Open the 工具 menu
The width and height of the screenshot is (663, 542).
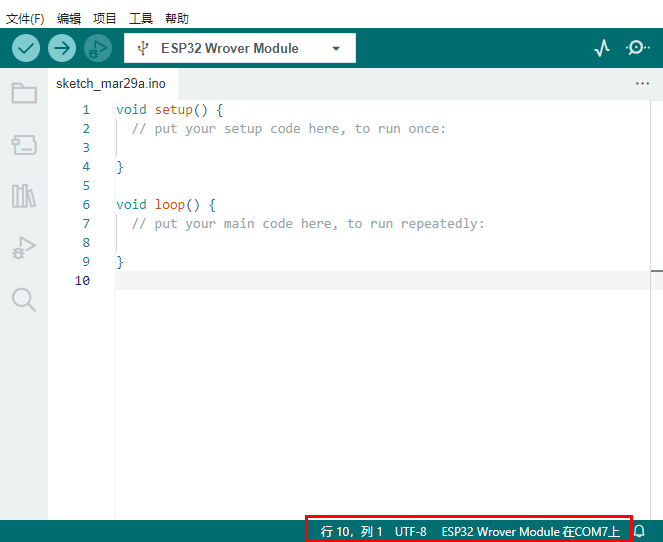(141, 19)
